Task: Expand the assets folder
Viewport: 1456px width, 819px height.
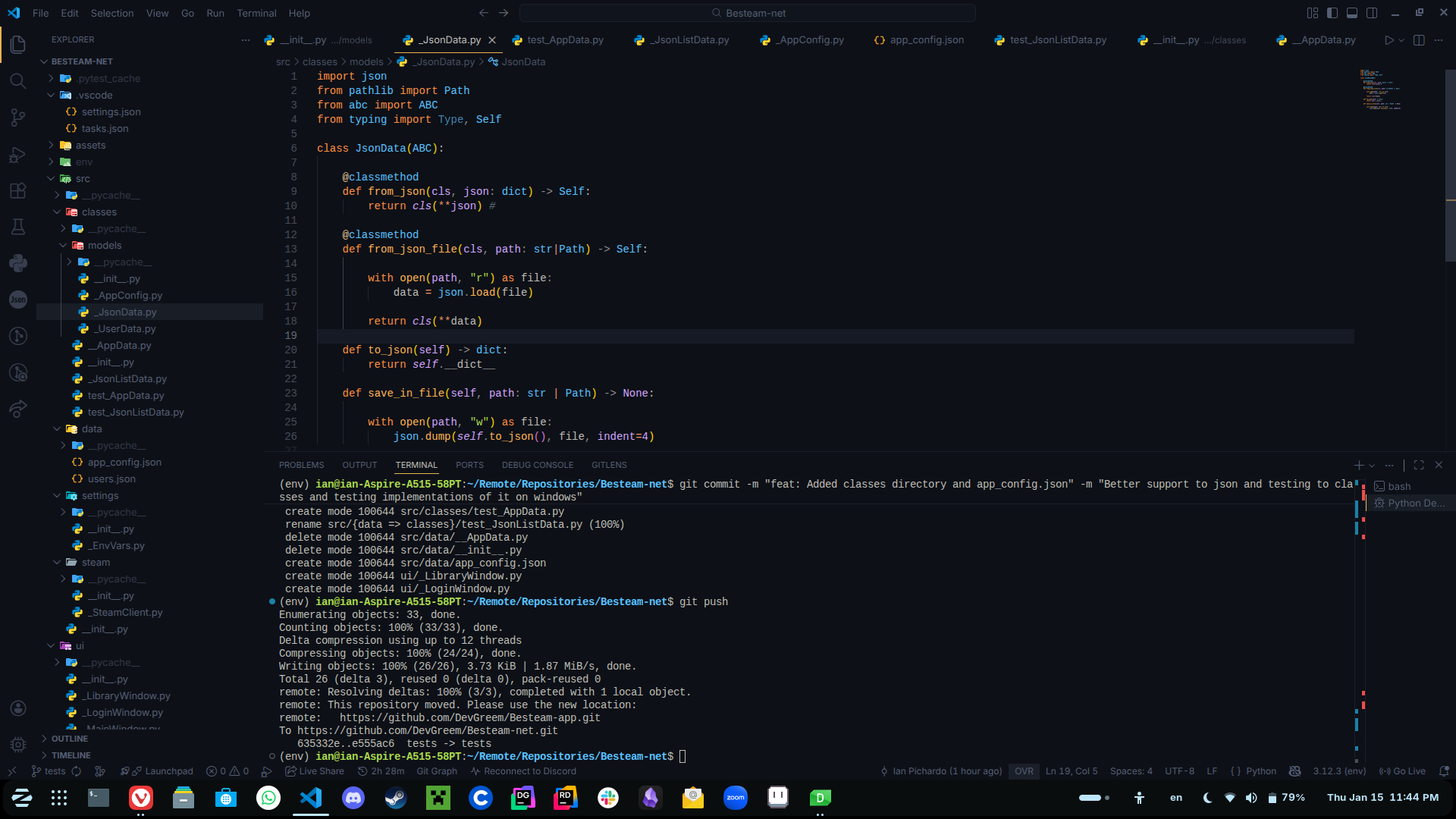Action: coord(90,146)
